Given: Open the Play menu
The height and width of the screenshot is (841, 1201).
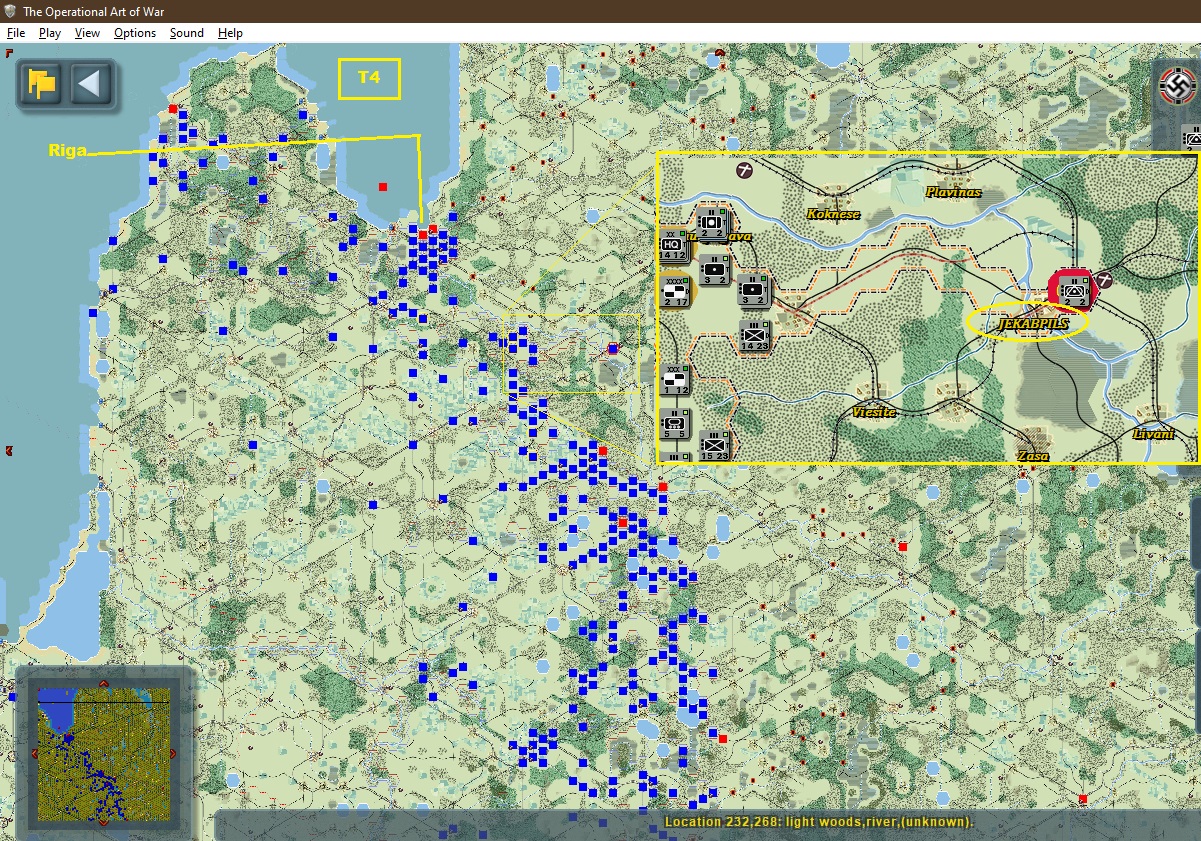Looking at the screenshot, I should coord(50,33).
